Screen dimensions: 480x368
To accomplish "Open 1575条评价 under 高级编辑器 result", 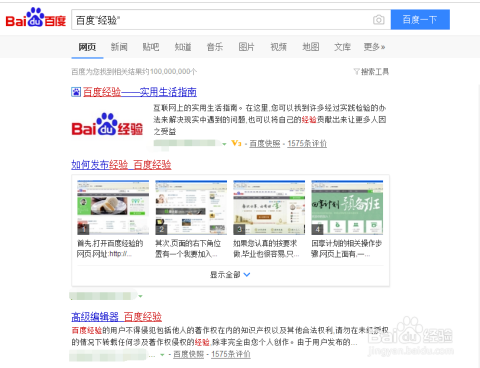I will pyautogui.click(x=231, y=354).
